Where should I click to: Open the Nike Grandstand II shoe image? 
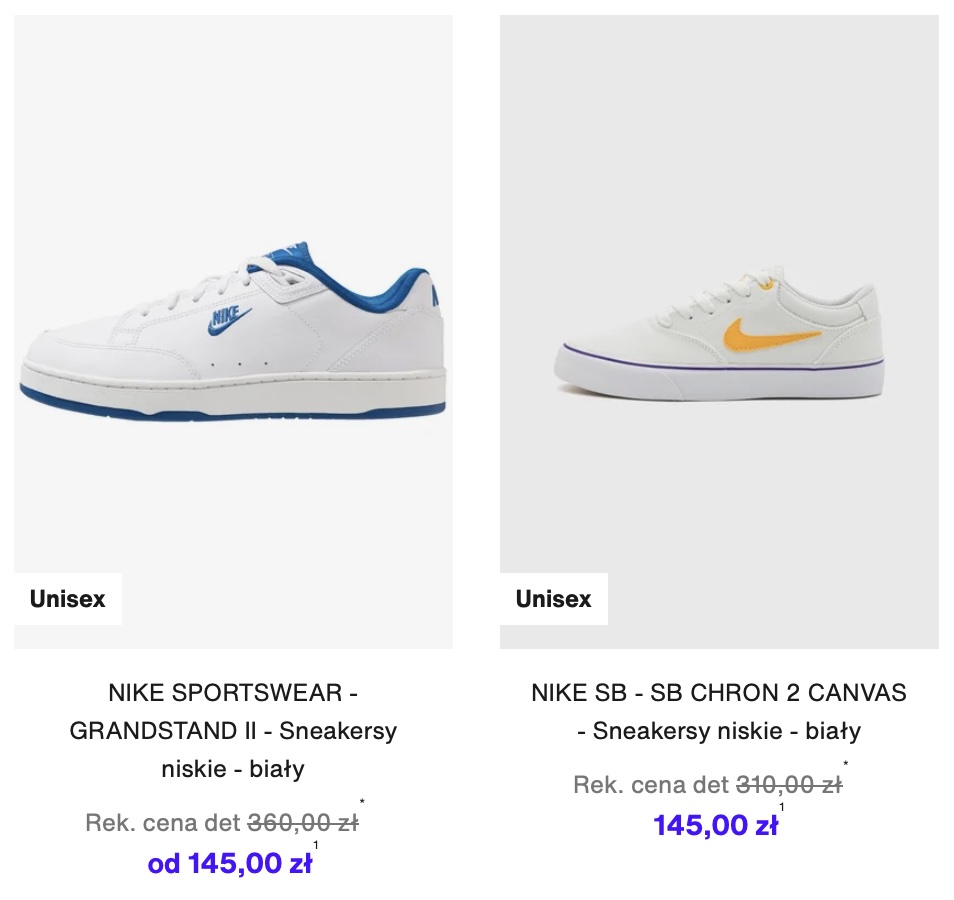point(233,332)
